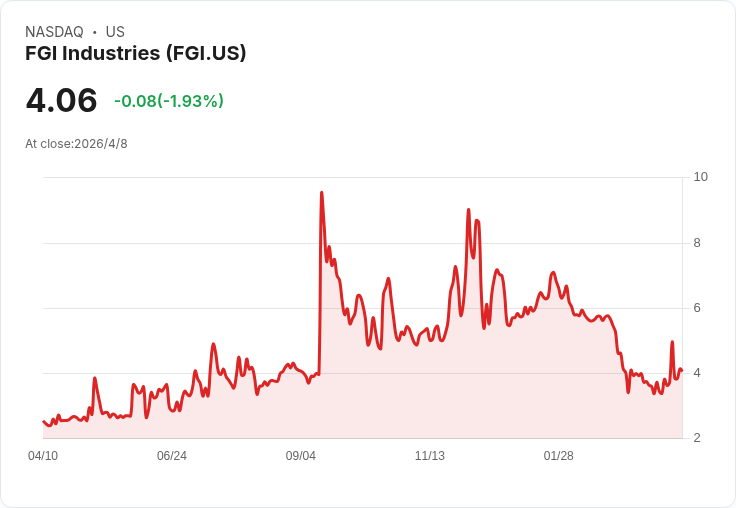The height and width of the screenshot is (508, 736).
Task: Click the 6 price axis label
Action: click(697, 308)
